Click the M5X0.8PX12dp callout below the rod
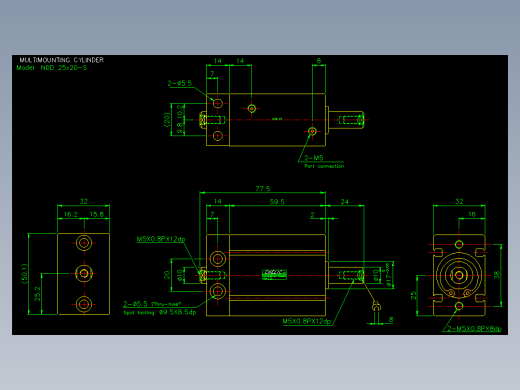Screen dimensions: 520x390 coord(307,321)
